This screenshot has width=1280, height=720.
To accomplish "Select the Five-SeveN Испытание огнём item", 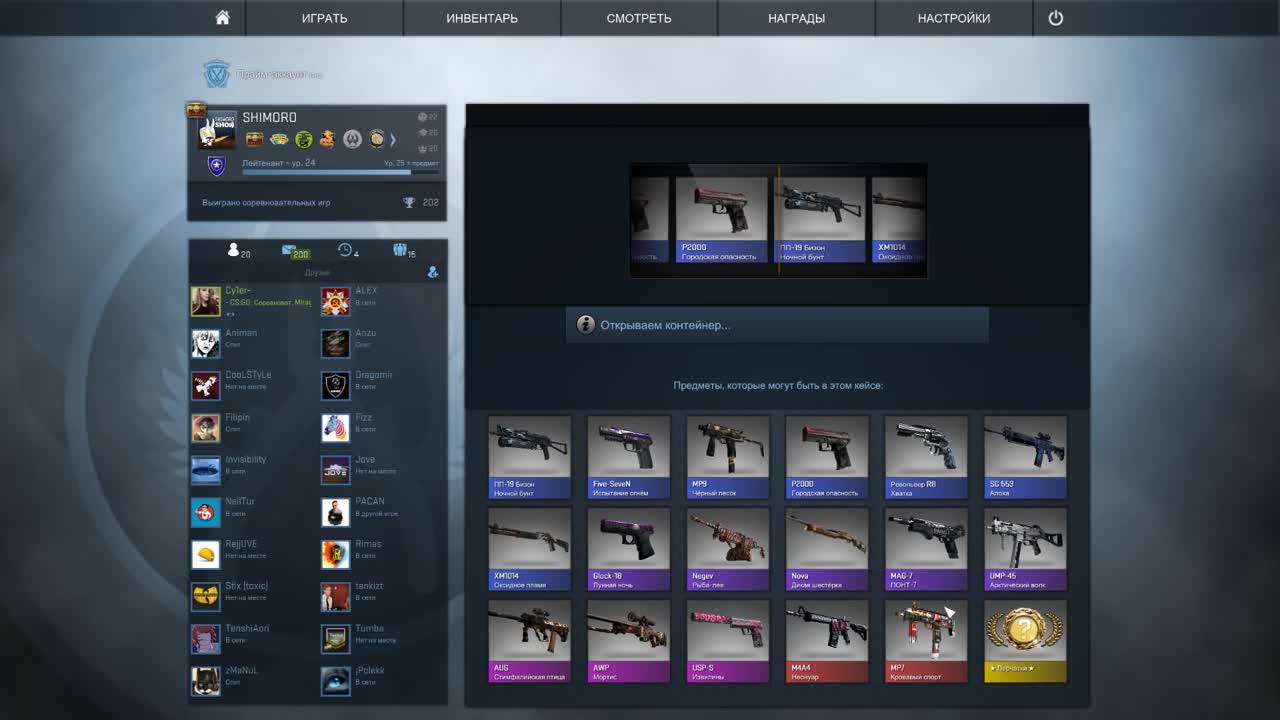I will click(628, 457).
